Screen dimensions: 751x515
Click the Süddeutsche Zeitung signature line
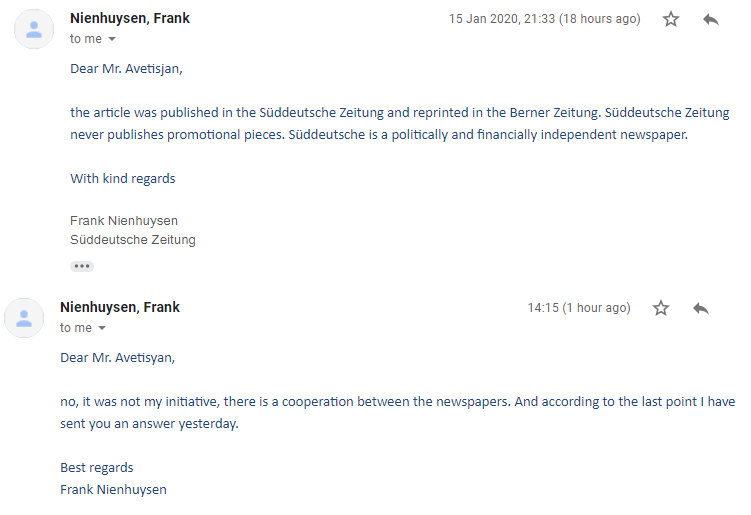133,240
